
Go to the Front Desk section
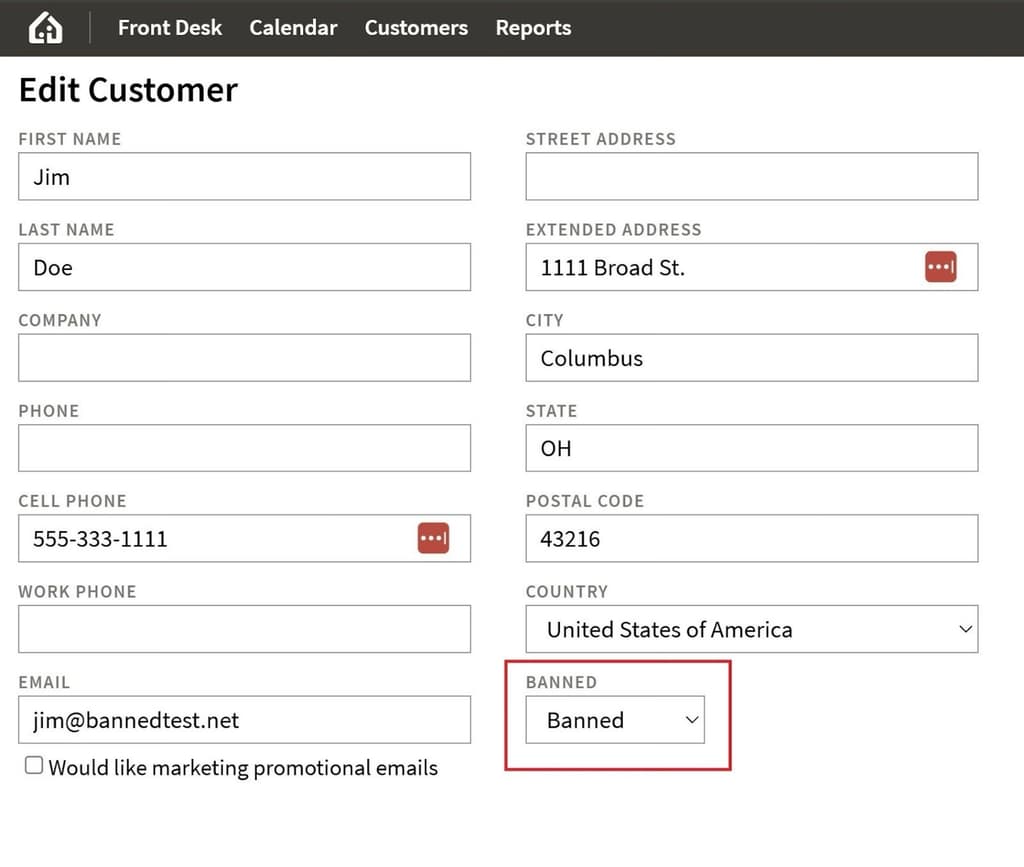[170, 27]
